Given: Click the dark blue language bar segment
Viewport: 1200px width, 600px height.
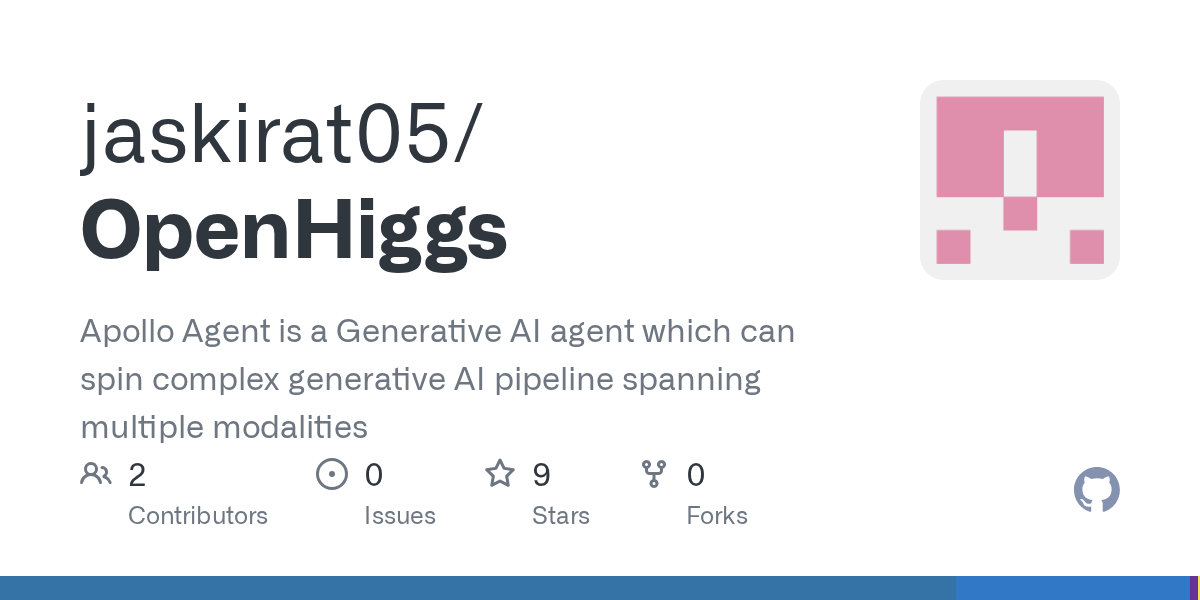Looking at the screenshot, I should [x=477, y=588].
